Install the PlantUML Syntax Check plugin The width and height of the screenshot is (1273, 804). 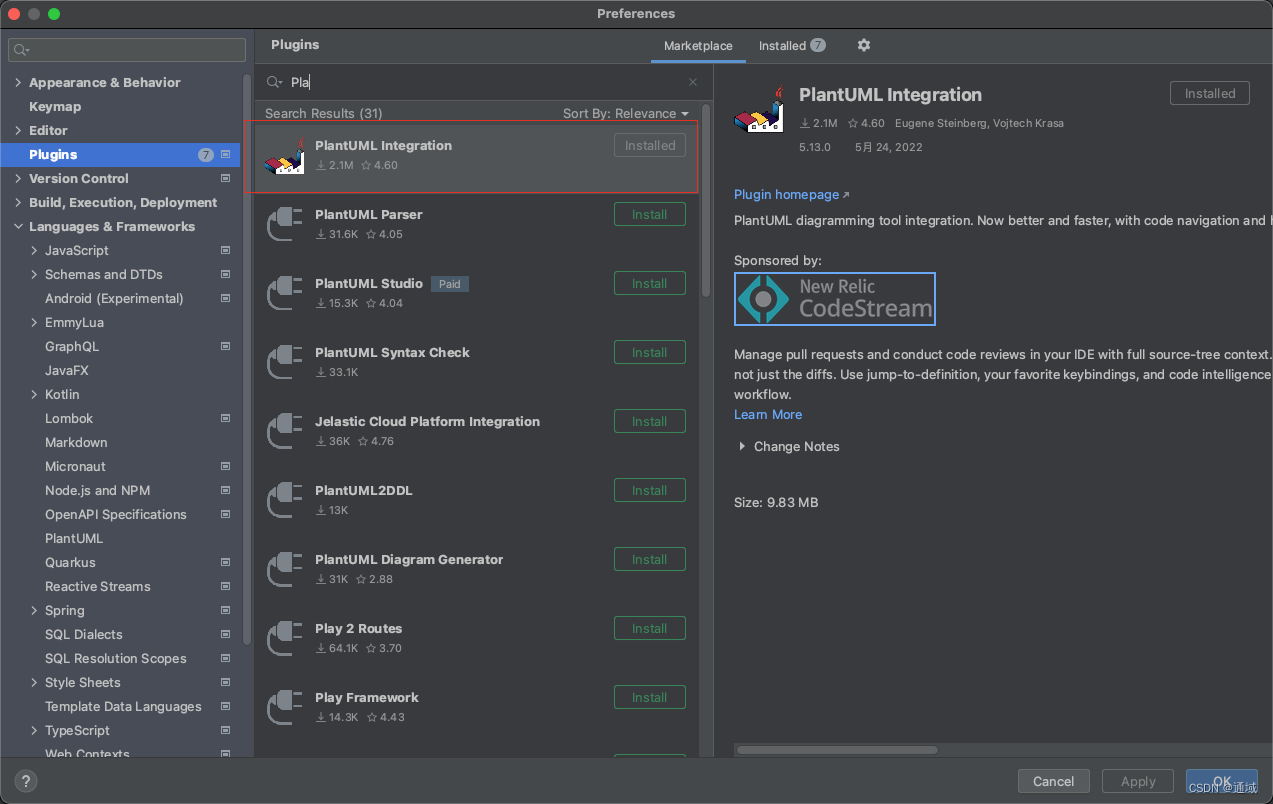pyautogui.click(x=650, y=353)
